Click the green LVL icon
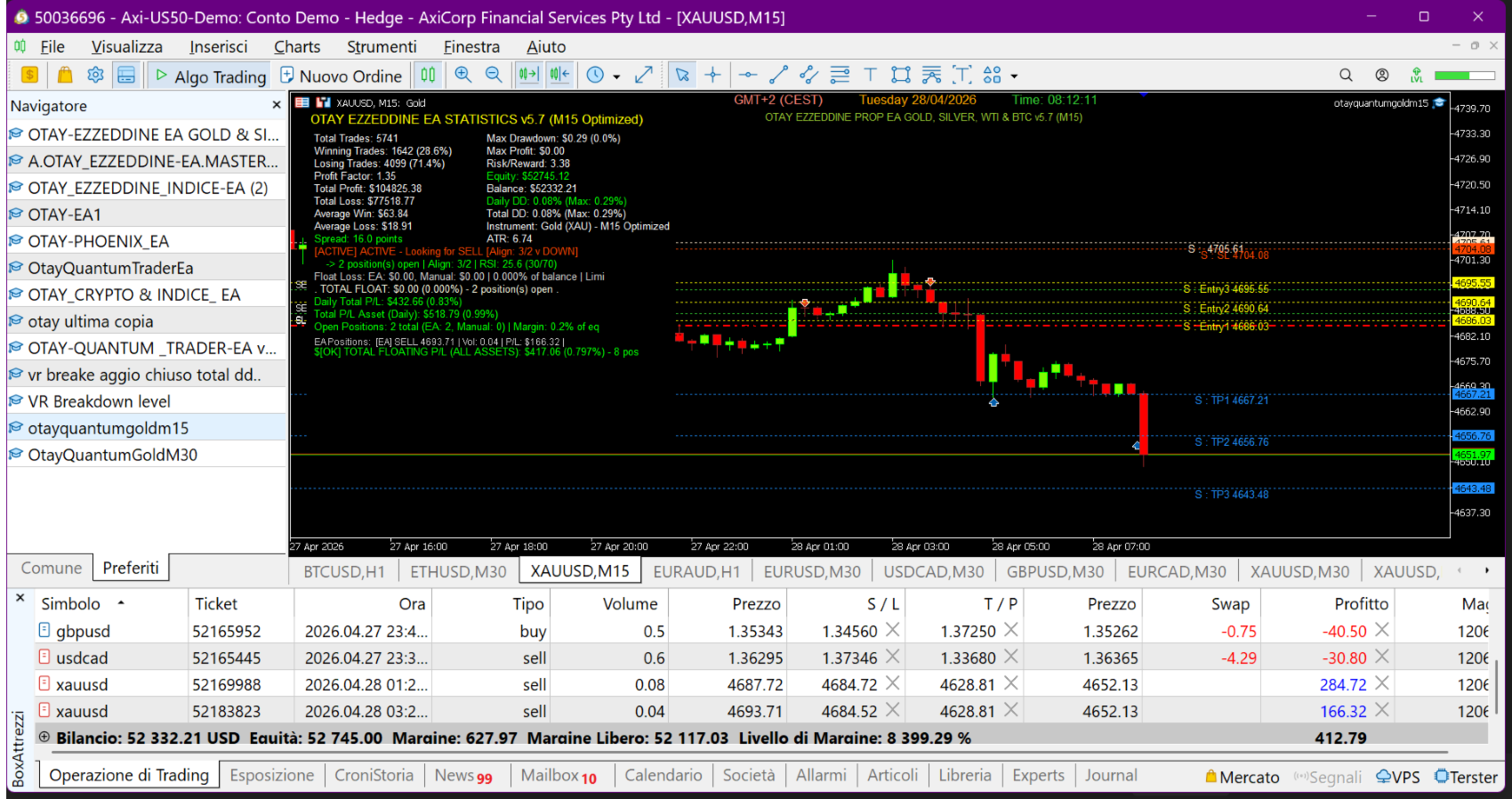Viewport: 1512px width, 799px height. tap(1416, 76)
